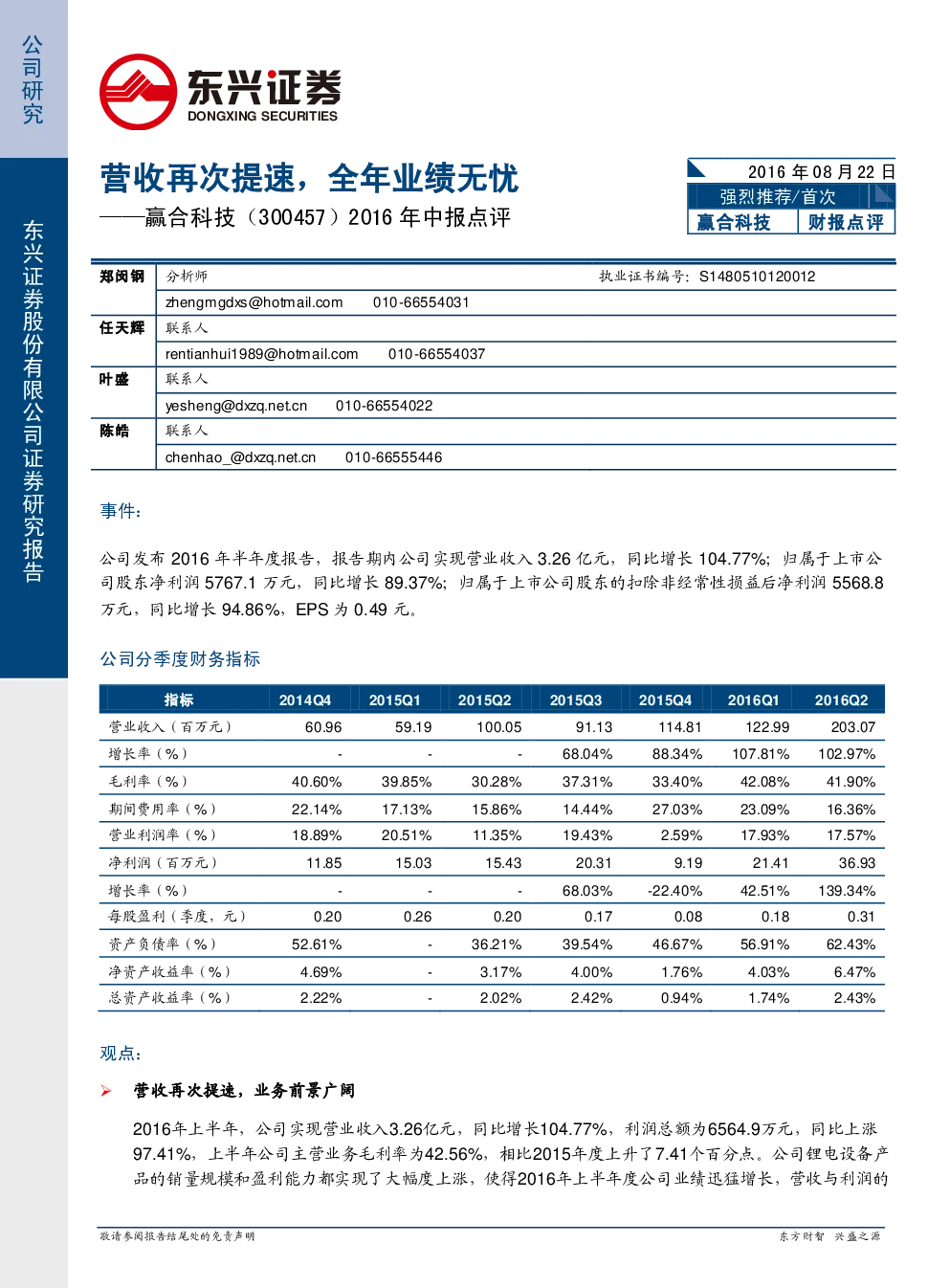Click growth rate value -22.40%
This screenshot has height=1288, width=950.
pos(675,891)
